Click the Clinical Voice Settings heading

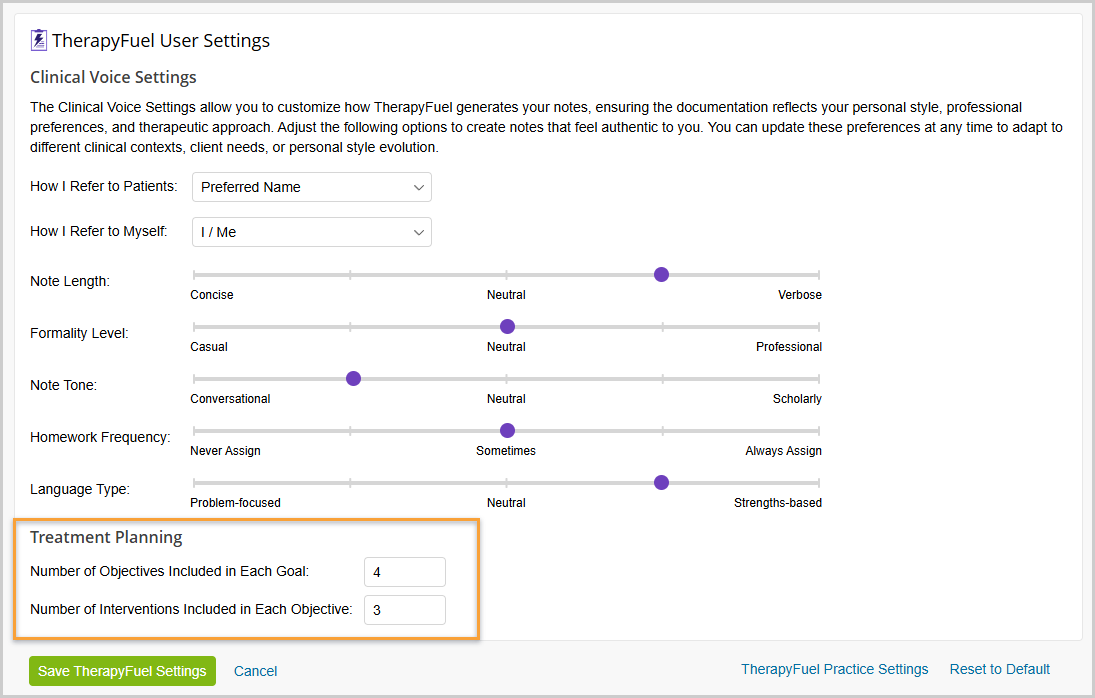click(x=113, y=77)
